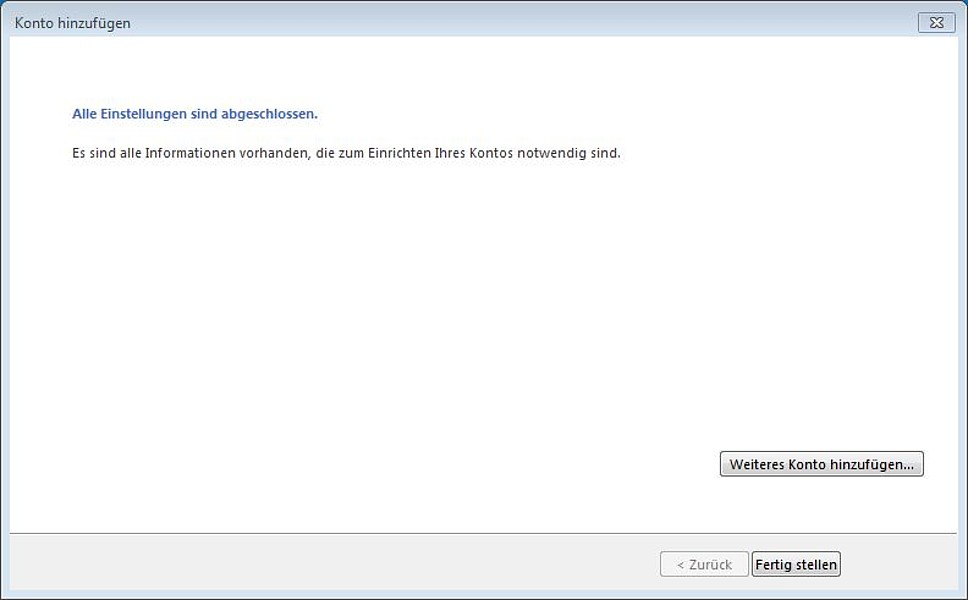Click the grayed-out Zurück button
The width and height of the screenshot is (968, 600).
coord(704,564)
